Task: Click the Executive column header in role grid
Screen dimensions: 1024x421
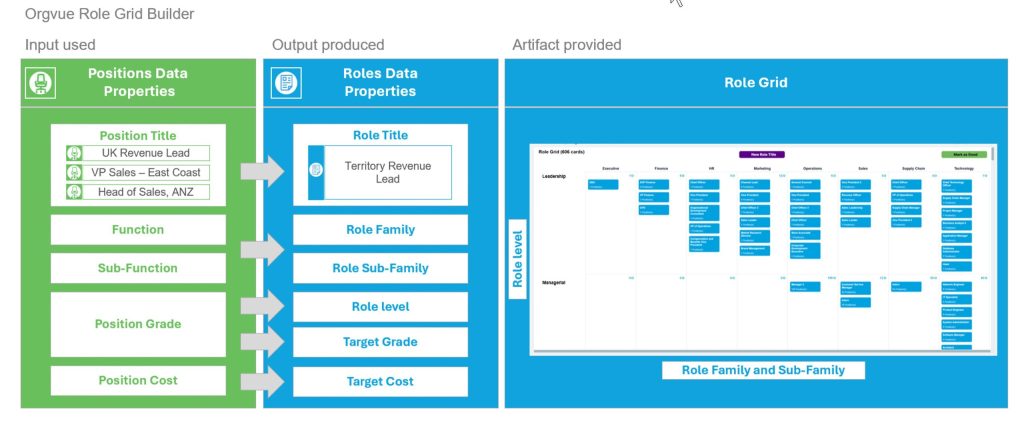Action: (611, 168)
